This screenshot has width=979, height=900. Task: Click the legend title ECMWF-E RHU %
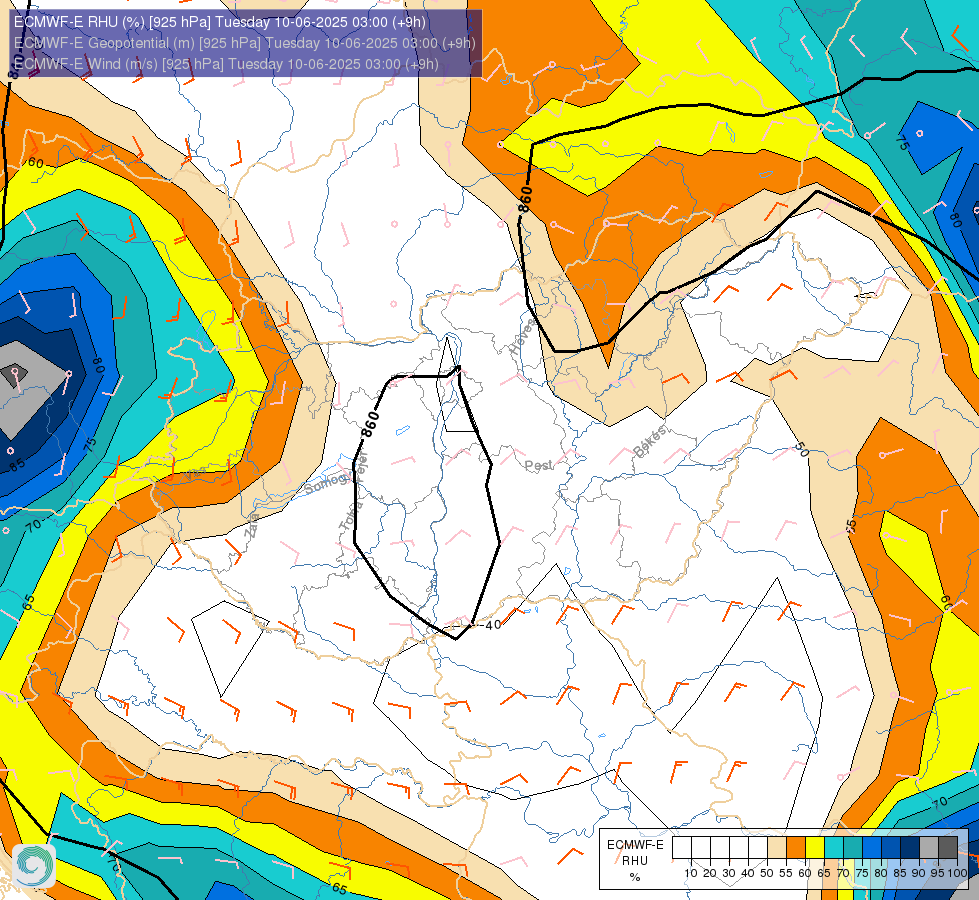pyautogui.click(x=635, y=861)
